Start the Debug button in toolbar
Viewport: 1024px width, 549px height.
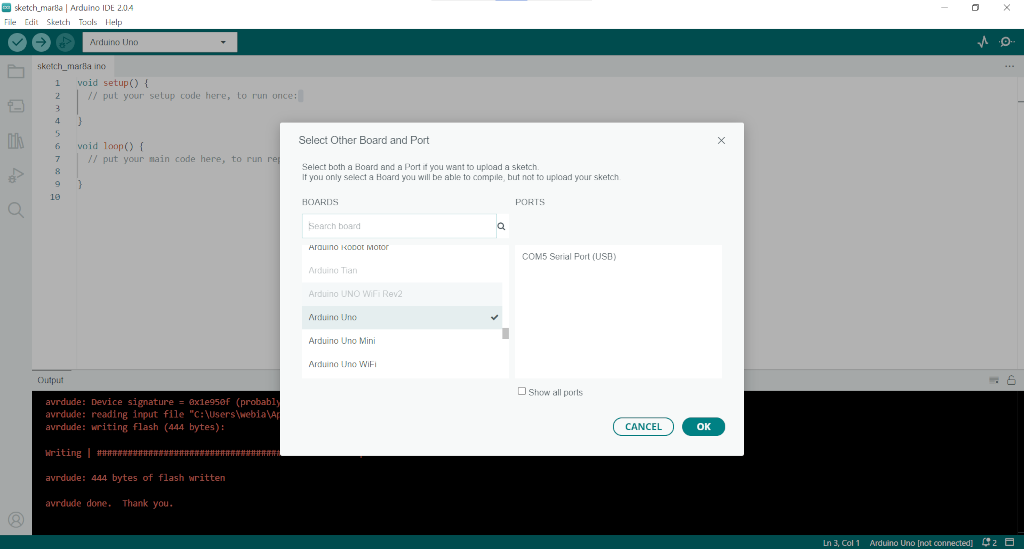[x=65, y=42]
